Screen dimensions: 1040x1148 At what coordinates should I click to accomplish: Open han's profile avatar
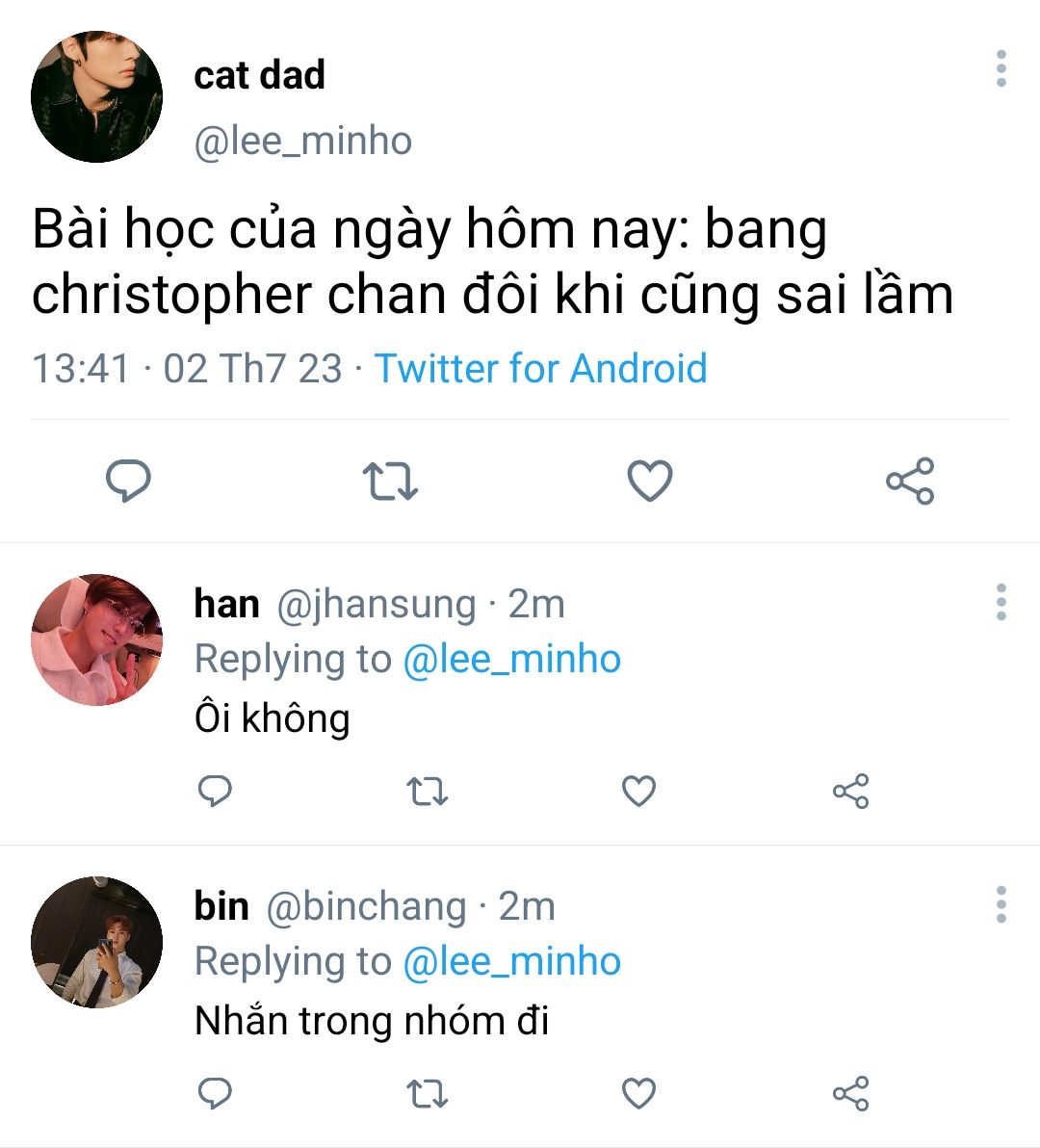tap(96, 639)
